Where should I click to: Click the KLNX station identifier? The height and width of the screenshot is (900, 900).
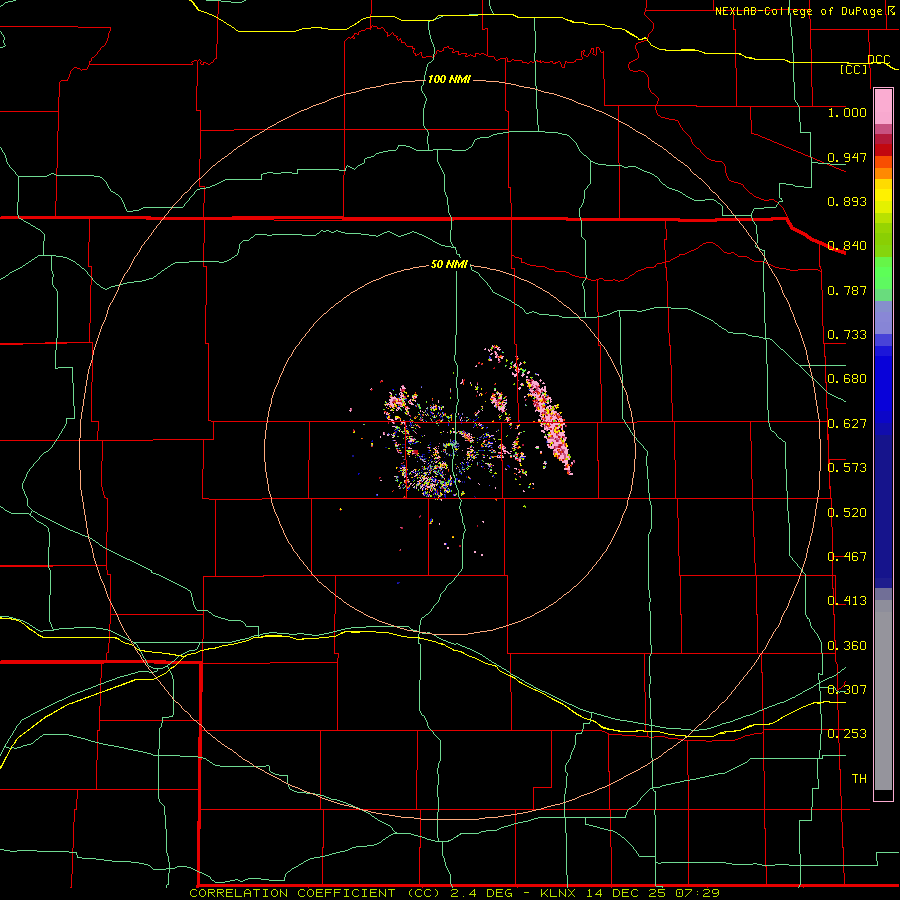(559, 893)
